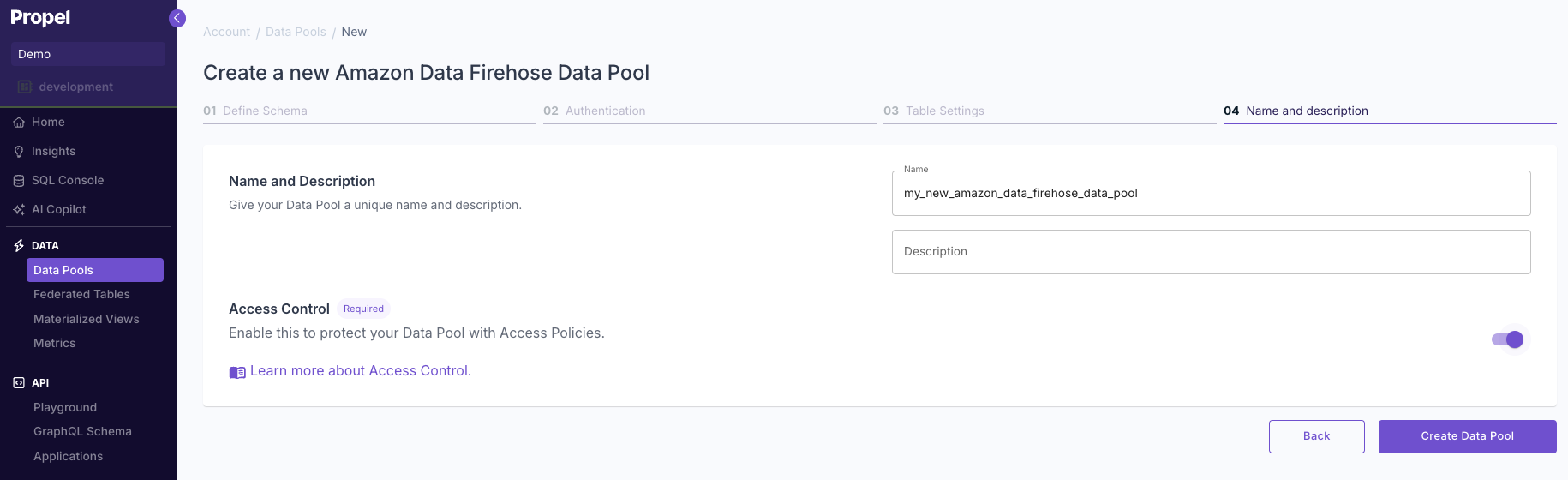Click the book icon beside Learn more
Image resolution: width=1568 pixels, height=480 pixels.
point(237,372)
